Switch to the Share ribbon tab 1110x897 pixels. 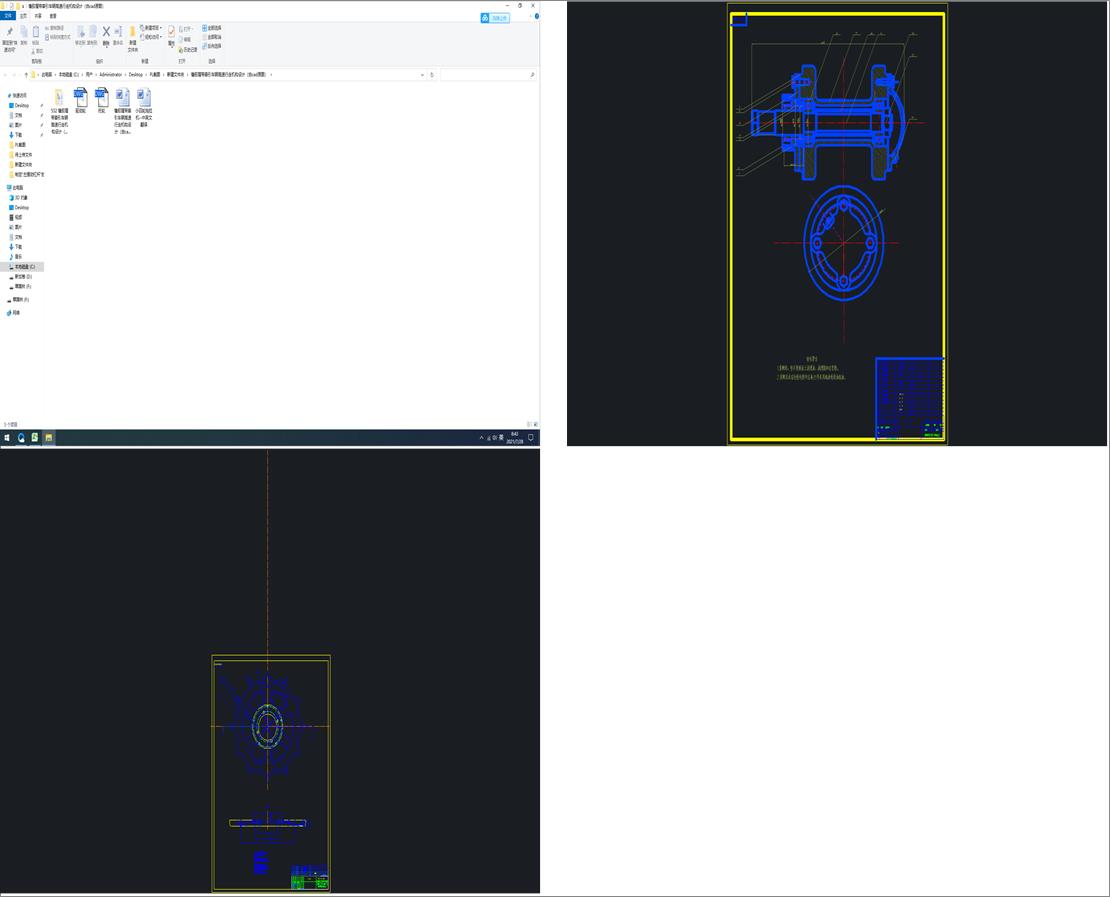38,16
